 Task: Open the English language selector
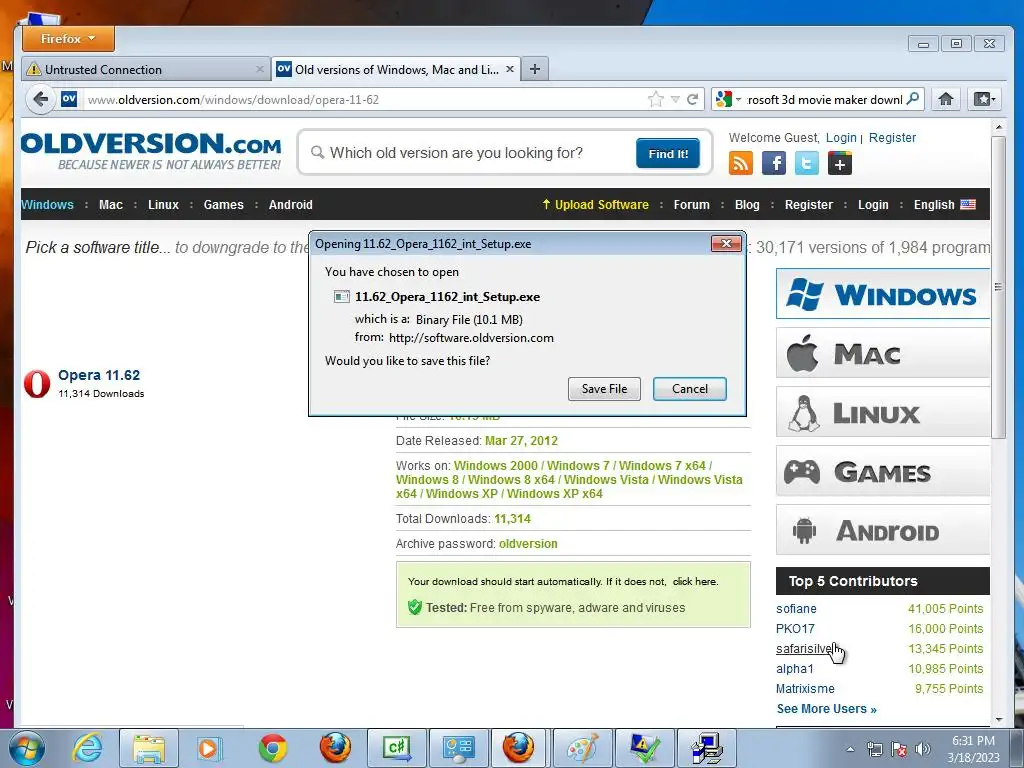[x=944, y=204]
